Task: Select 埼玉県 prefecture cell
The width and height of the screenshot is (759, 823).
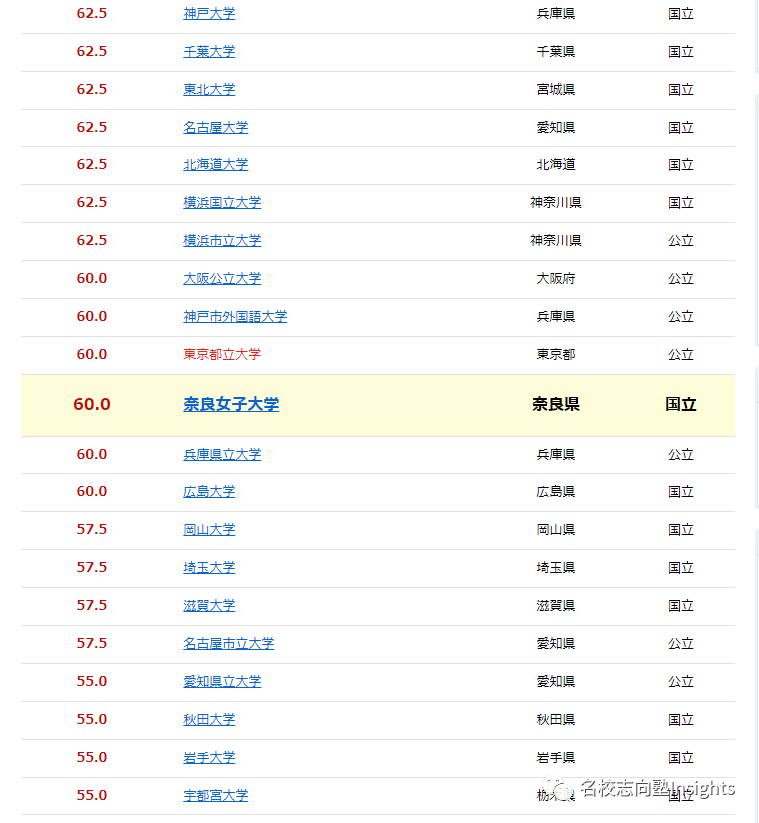Action: pos(556,567)
